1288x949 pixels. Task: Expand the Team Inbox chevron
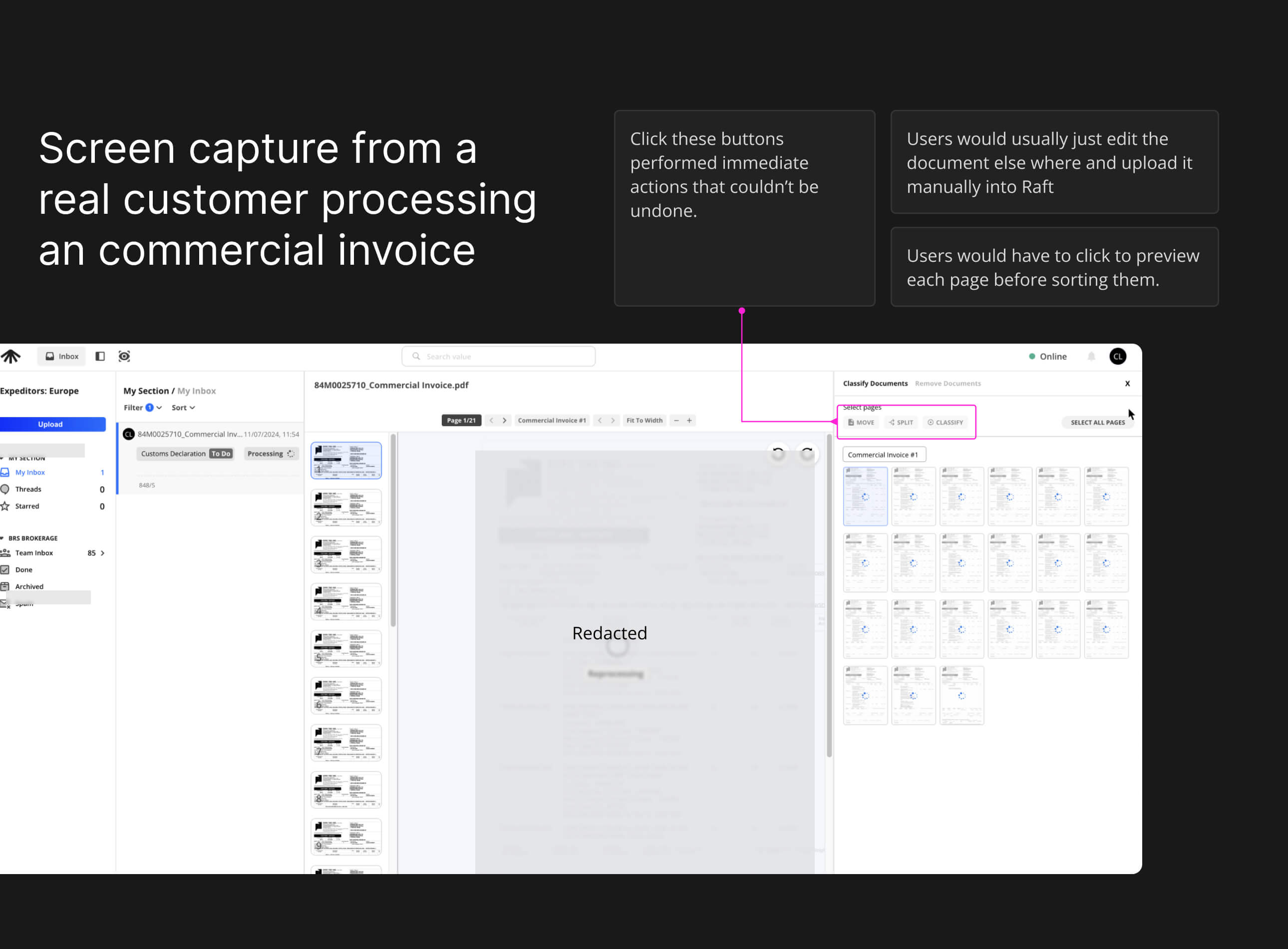(103, 552)
